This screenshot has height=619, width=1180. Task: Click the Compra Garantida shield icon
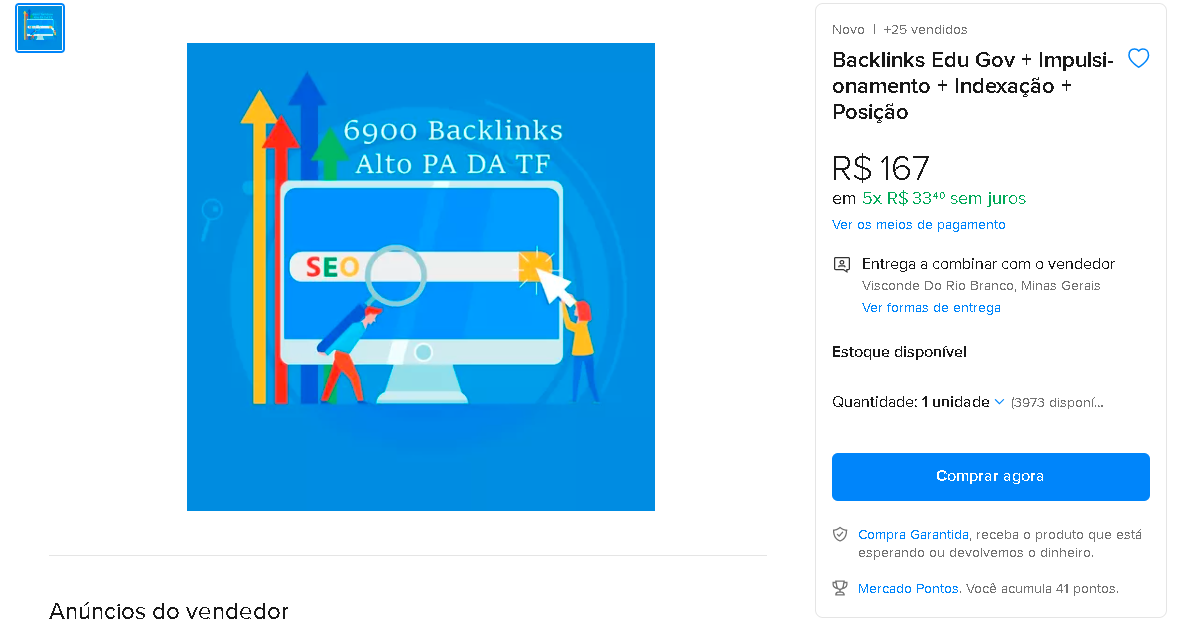[x=840, y=535]
